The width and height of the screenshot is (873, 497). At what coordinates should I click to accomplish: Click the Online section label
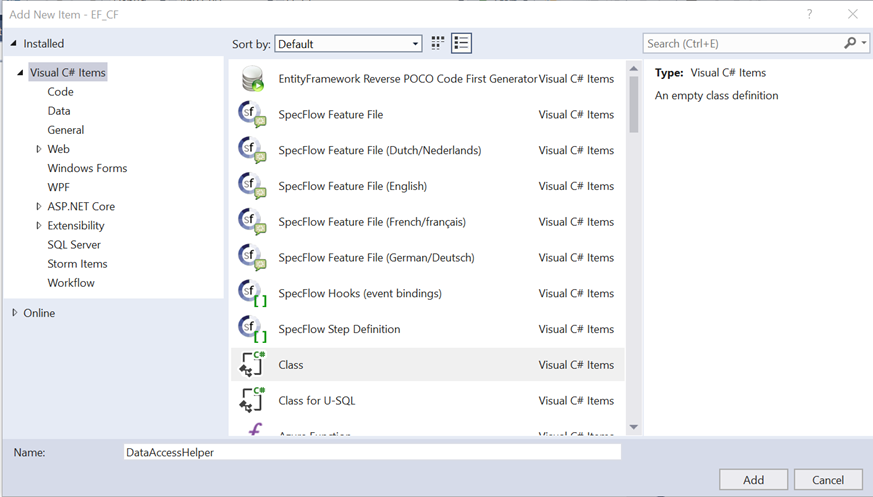coord(39,313)
